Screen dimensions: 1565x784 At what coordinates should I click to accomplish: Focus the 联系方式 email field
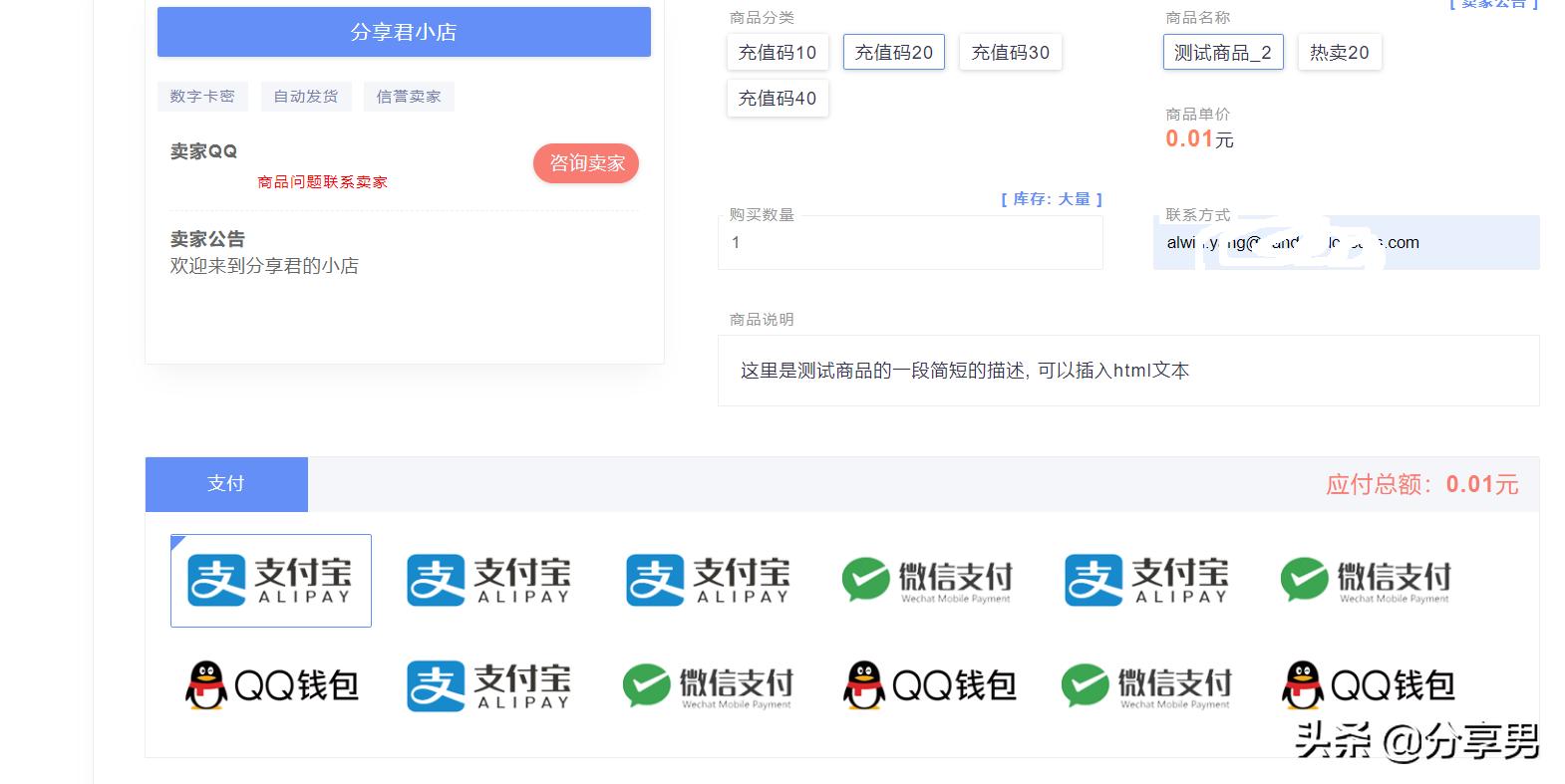coord(1347,243)
